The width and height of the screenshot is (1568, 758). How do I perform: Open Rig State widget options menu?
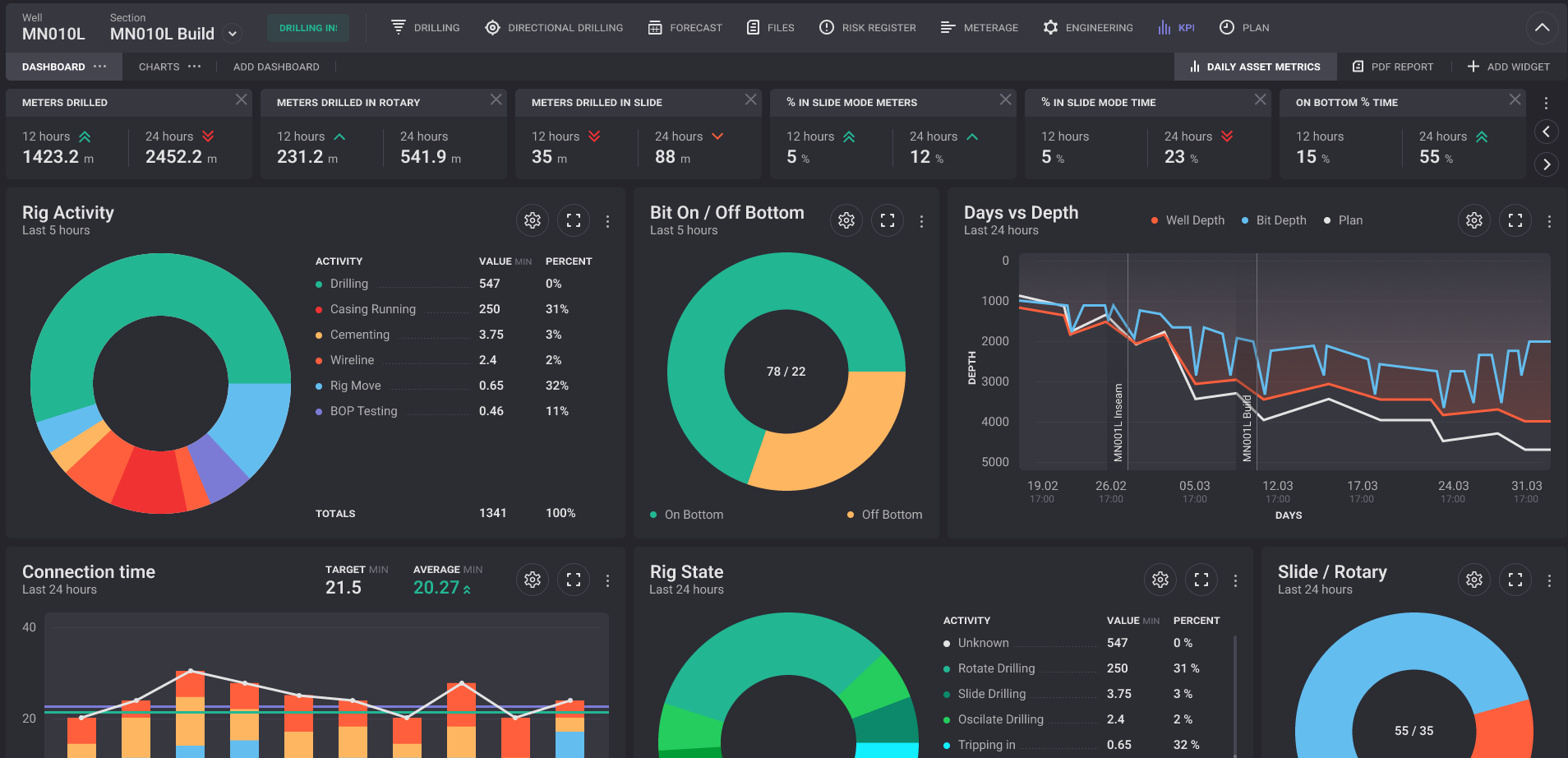1235,580
